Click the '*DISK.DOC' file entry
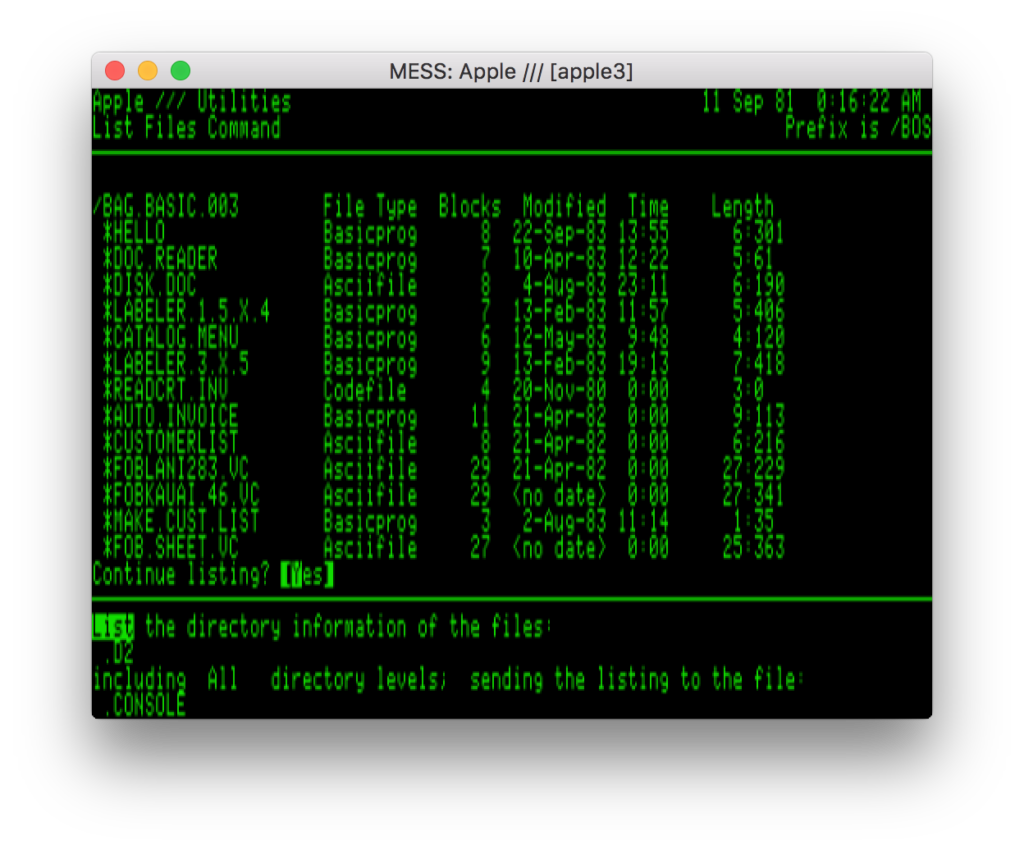 tap(150, 286)
